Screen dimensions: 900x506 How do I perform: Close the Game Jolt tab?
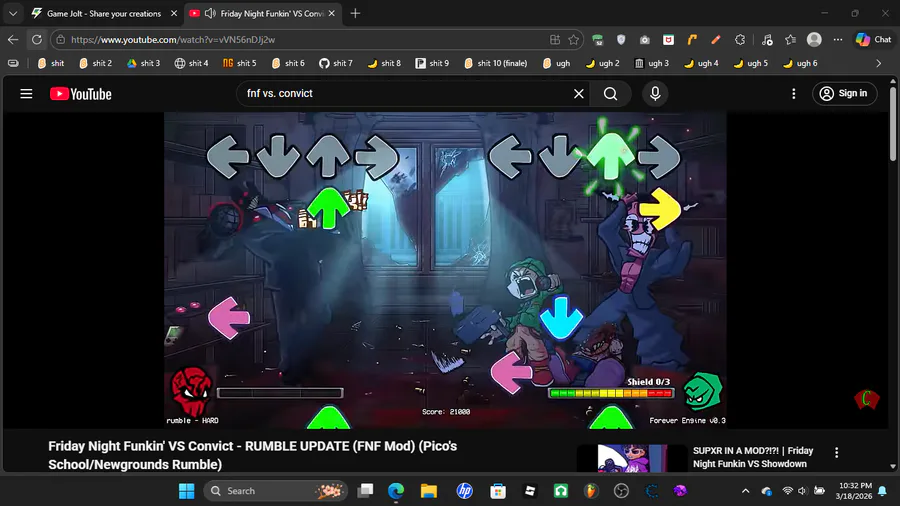[174, 13]
